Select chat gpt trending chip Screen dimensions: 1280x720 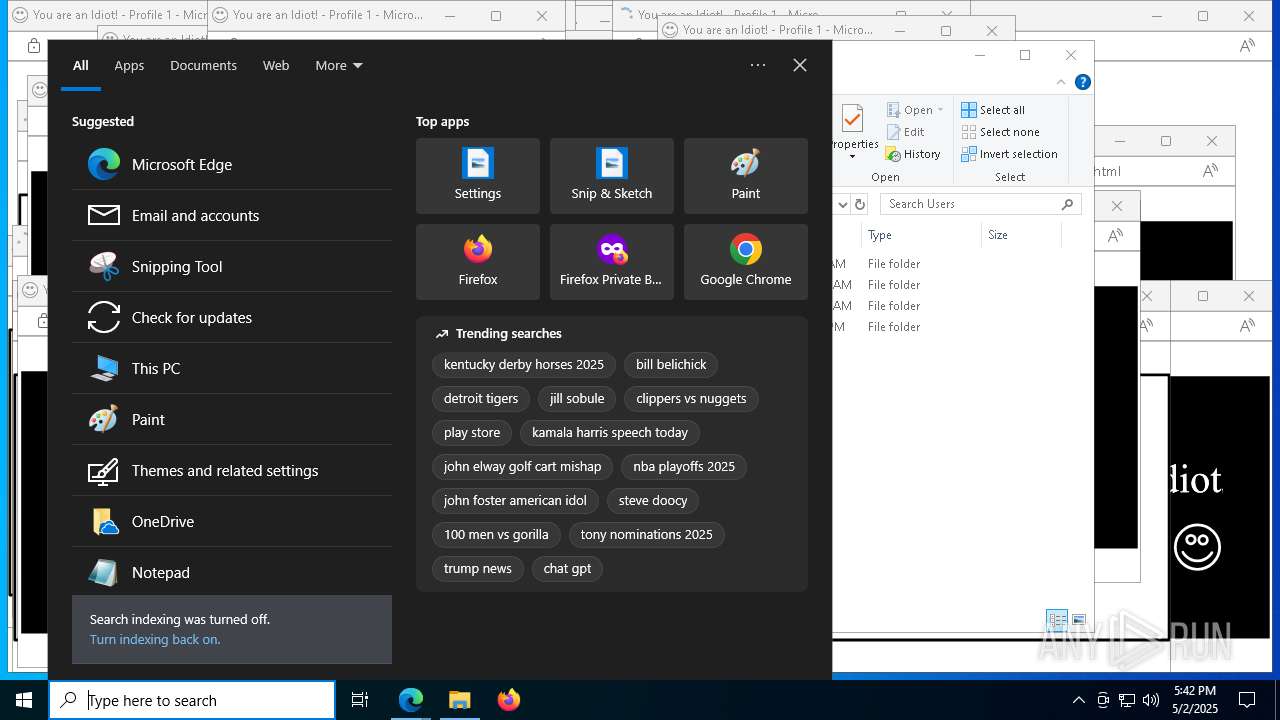567,569
